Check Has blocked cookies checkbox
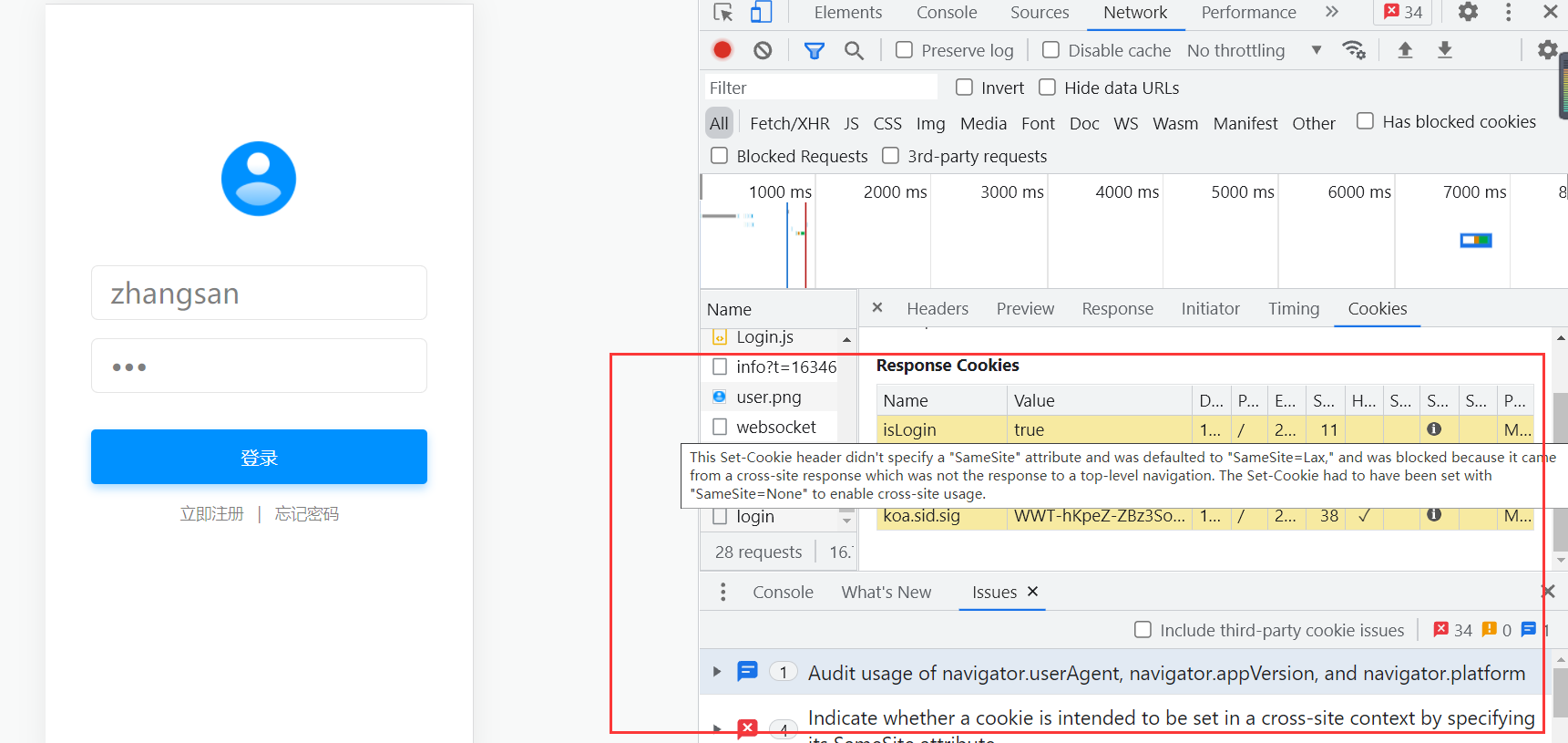The width and height of the screenshot is (1568, 743). (1365, 120)
